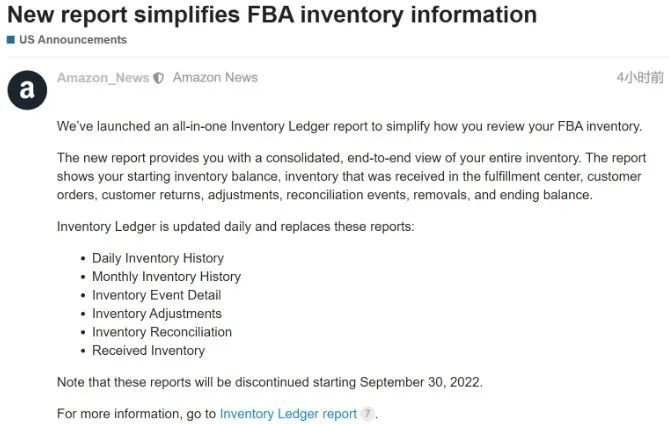Click the first paragraph about all-in-one report
Image resolution: width=670 pixels, height=424 pixels.
349,126
